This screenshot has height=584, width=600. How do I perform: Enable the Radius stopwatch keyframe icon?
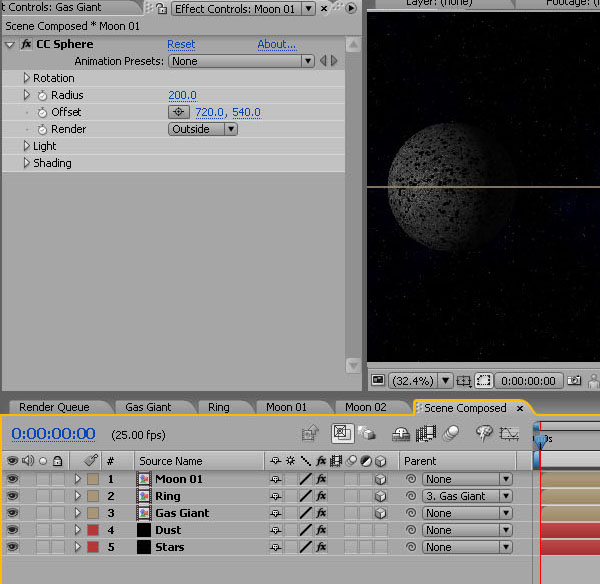coord(42,95)
